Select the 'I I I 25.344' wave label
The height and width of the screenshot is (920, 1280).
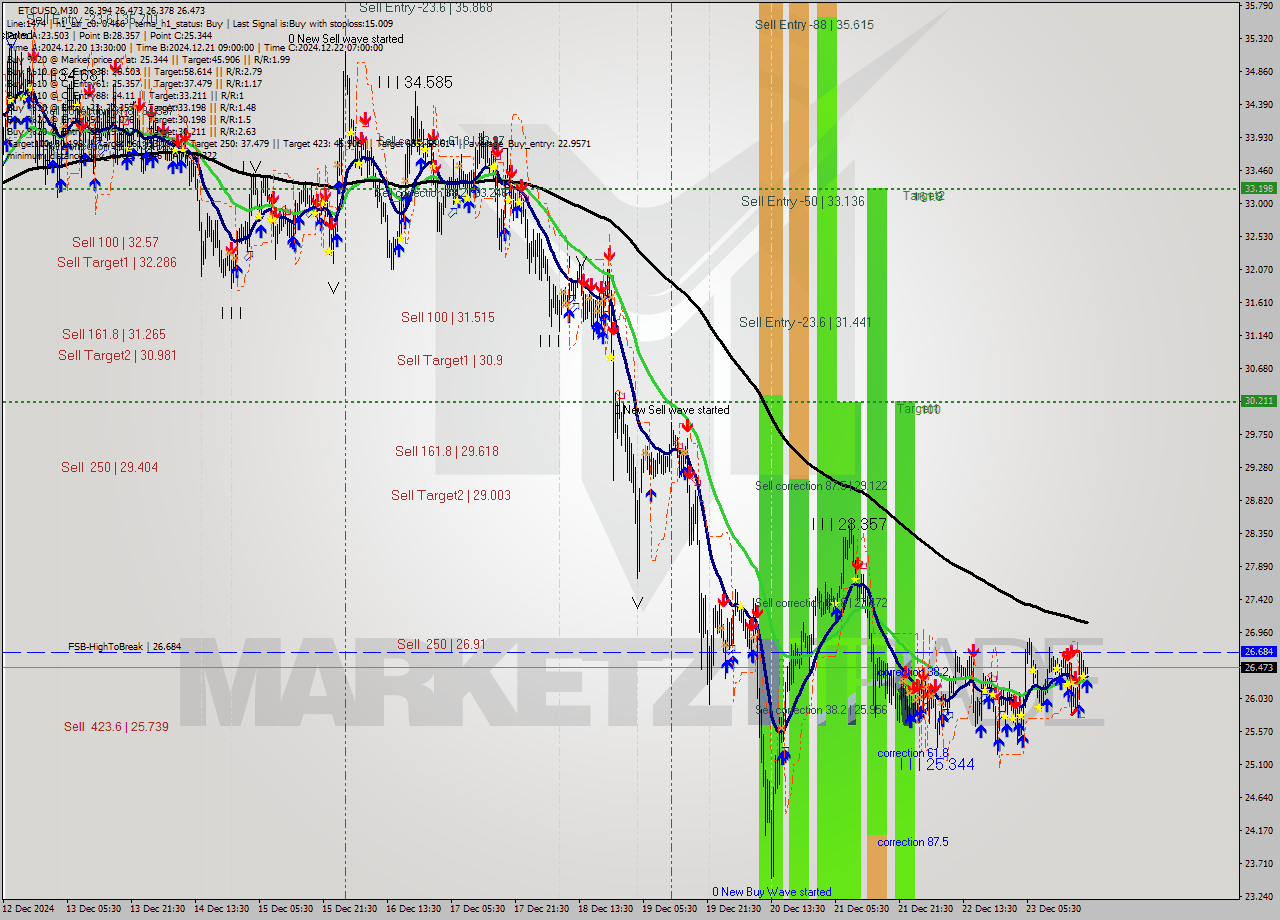(936, 764)
